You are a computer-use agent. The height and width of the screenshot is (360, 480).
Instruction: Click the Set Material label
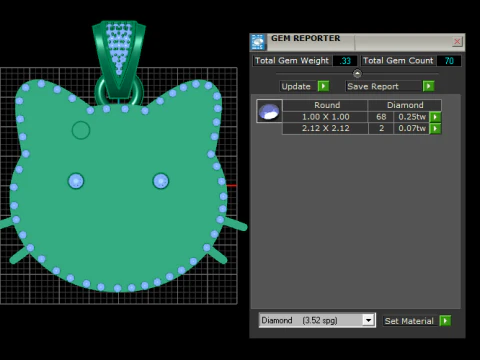409,321
